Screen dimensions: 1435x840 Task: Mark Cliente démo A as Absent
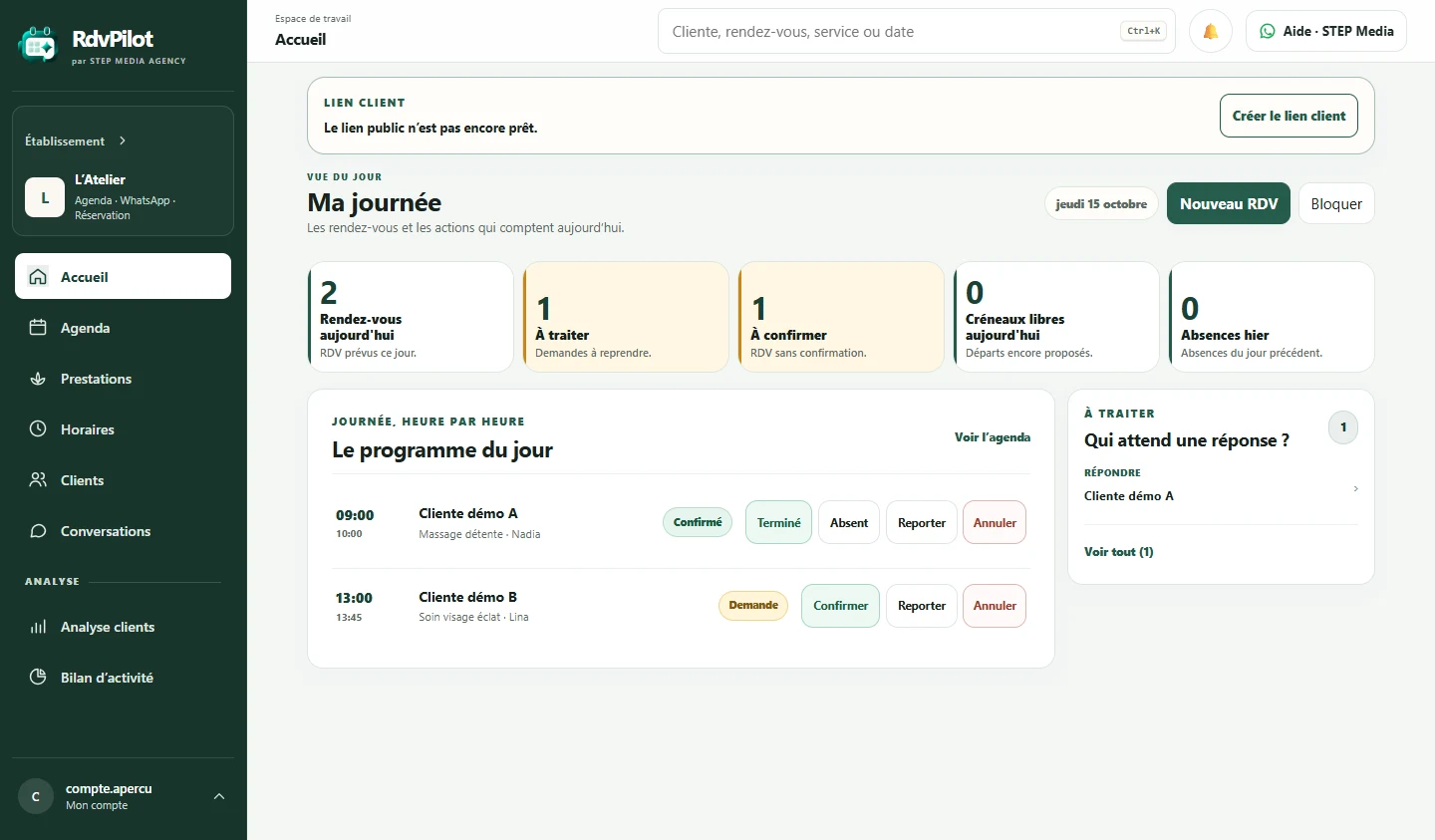849,522
